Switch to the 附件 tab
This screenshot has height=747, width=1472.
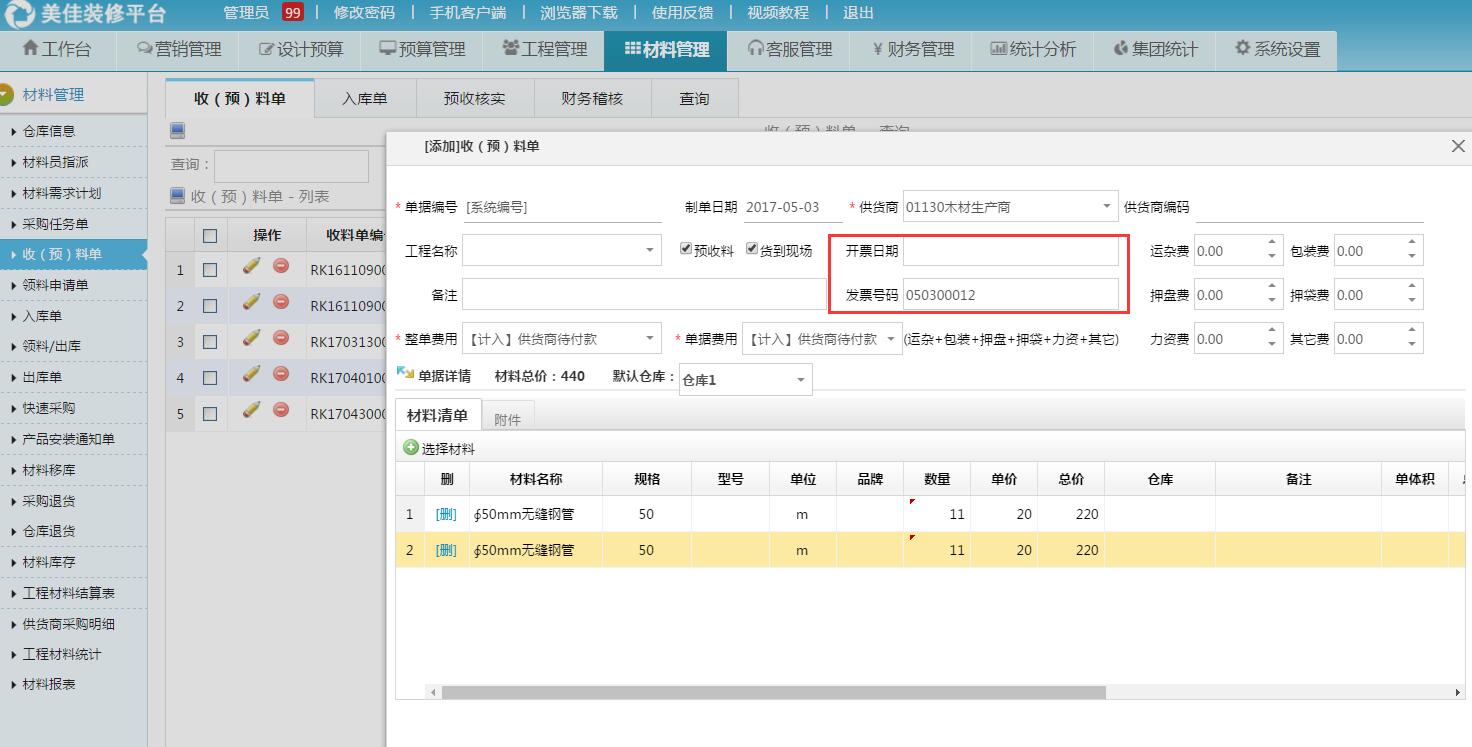pyautogui.click(x=509, y=417)
